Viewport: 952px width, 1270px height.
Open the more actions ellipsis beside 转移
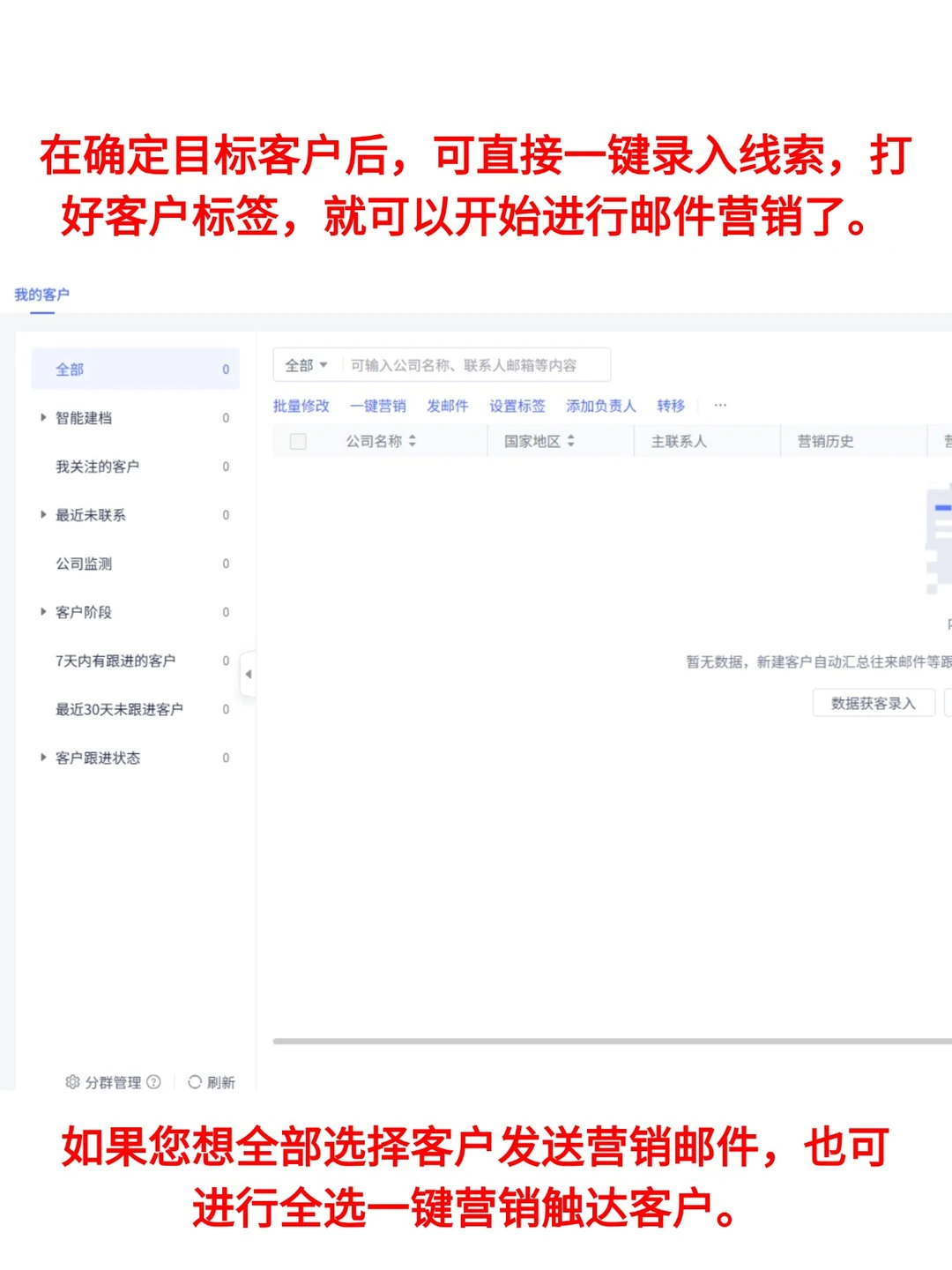point(720,405)
